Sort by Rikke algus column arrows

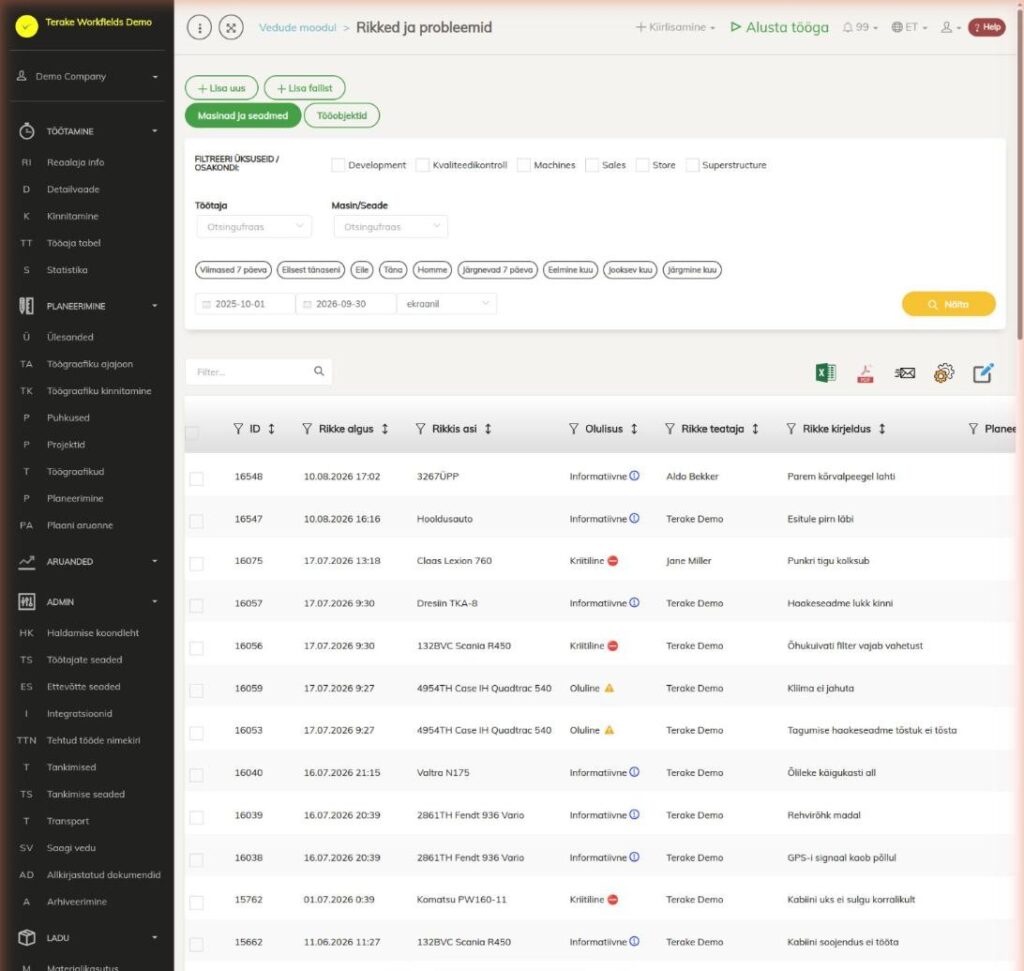coord(385,428)
